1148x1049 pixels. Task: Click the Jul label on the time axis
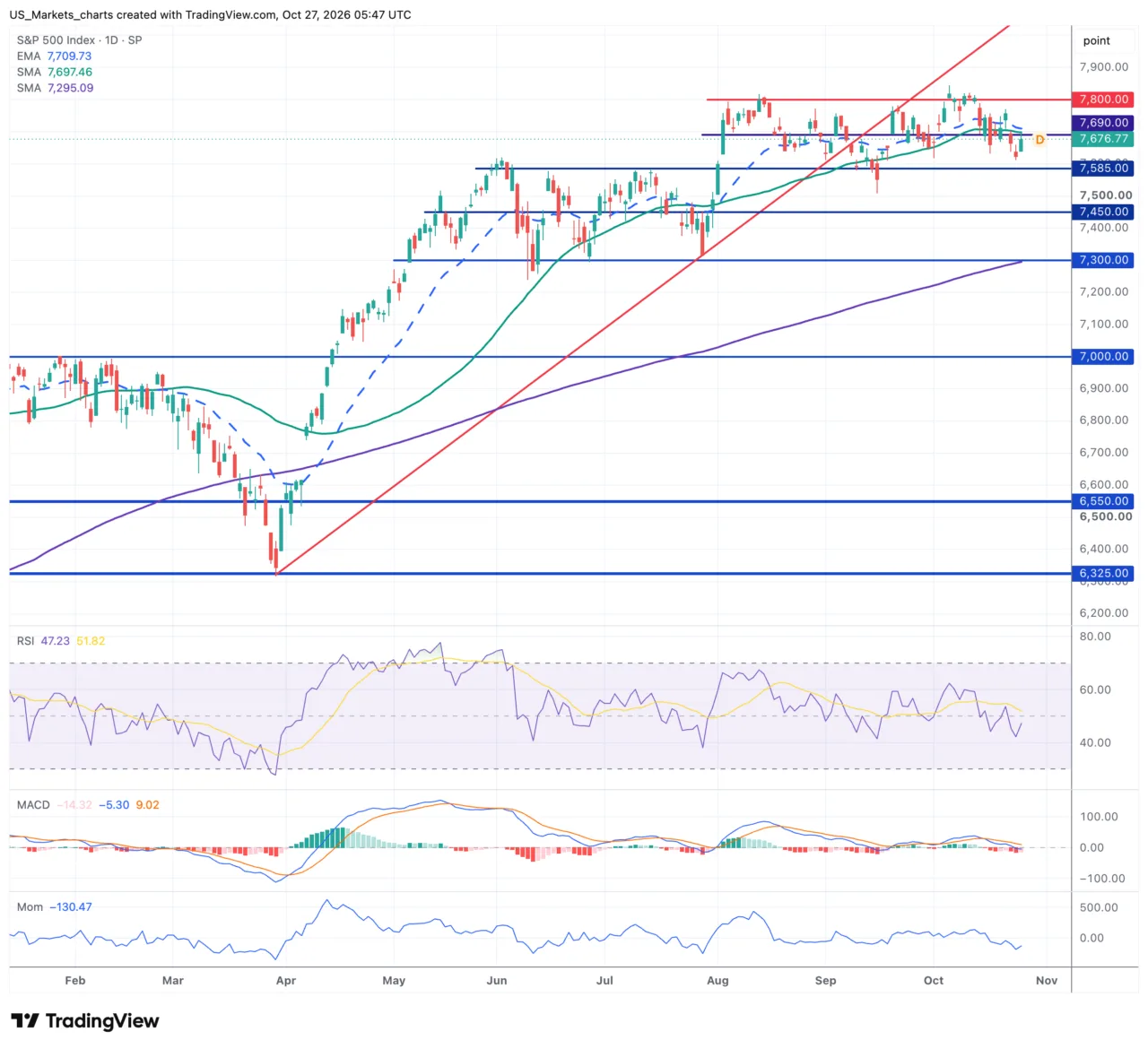coord(605,981)
